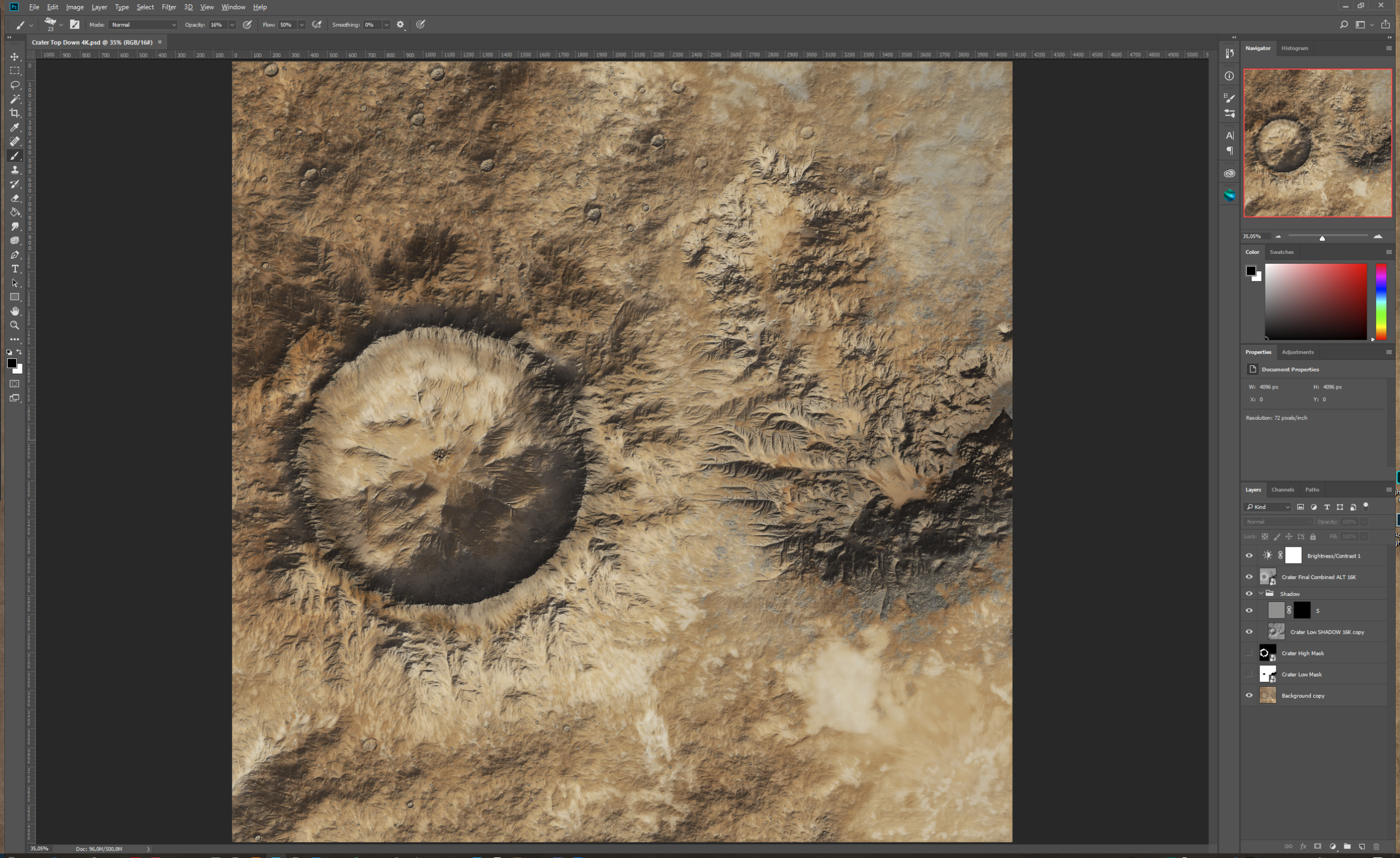
Task: Hide the Background copy layer
Action: point(1249,695)
